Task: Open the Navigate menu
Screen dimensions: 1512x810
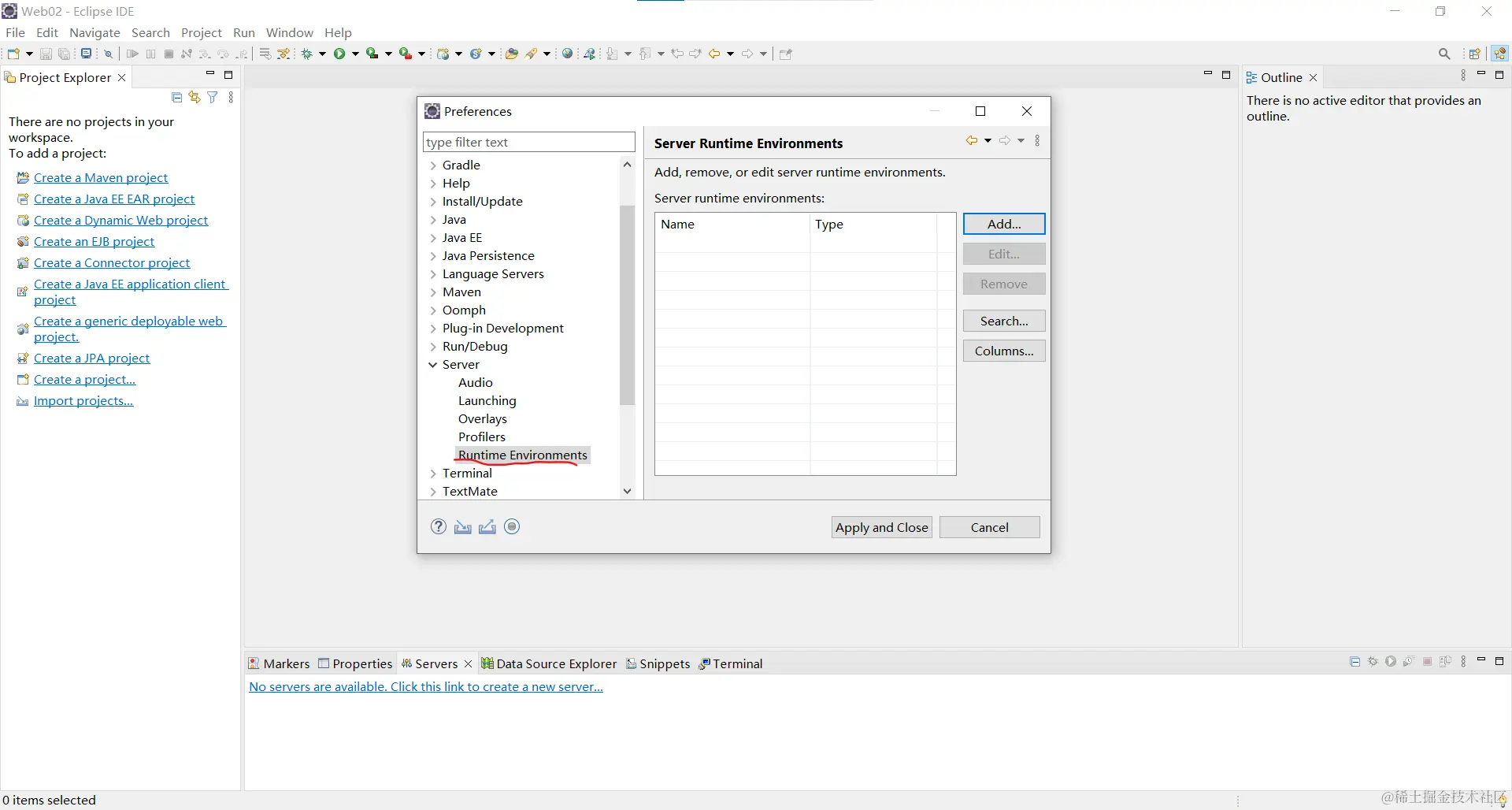Action: click(x=94, y=32)
